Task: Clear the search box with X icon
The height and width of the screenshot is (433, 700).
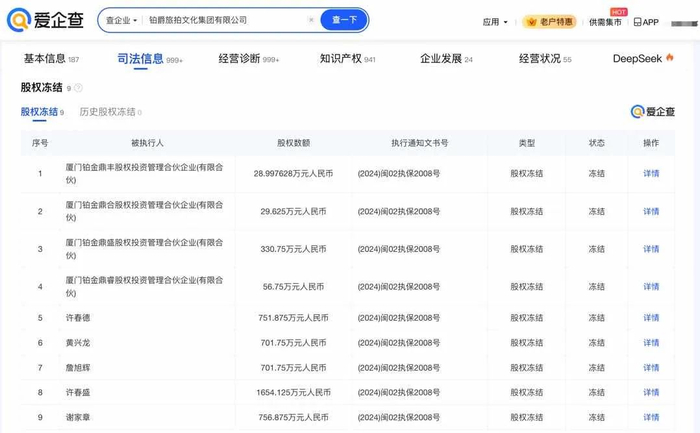Action: tap(311, 20)
